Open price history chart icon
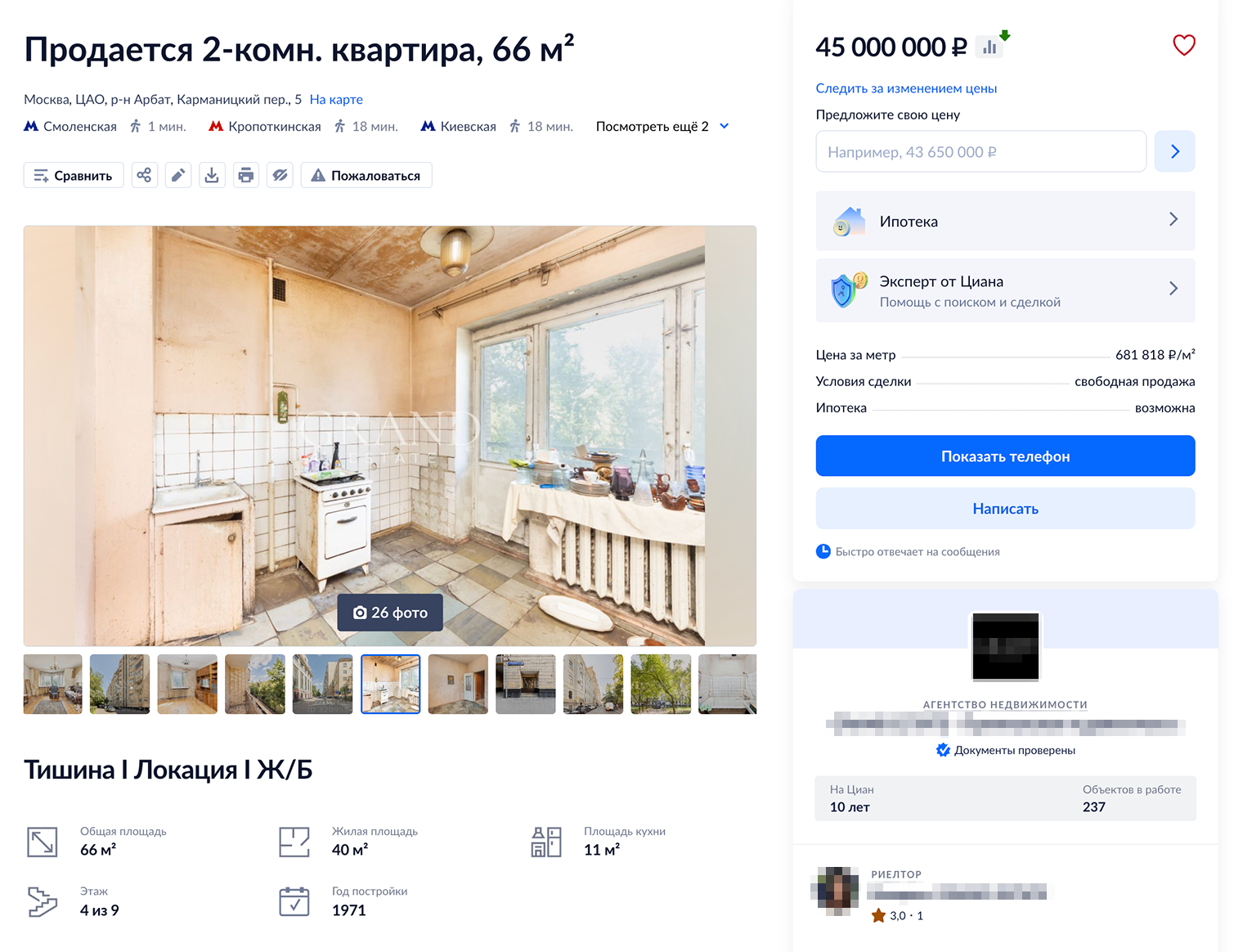 [990, 47]
